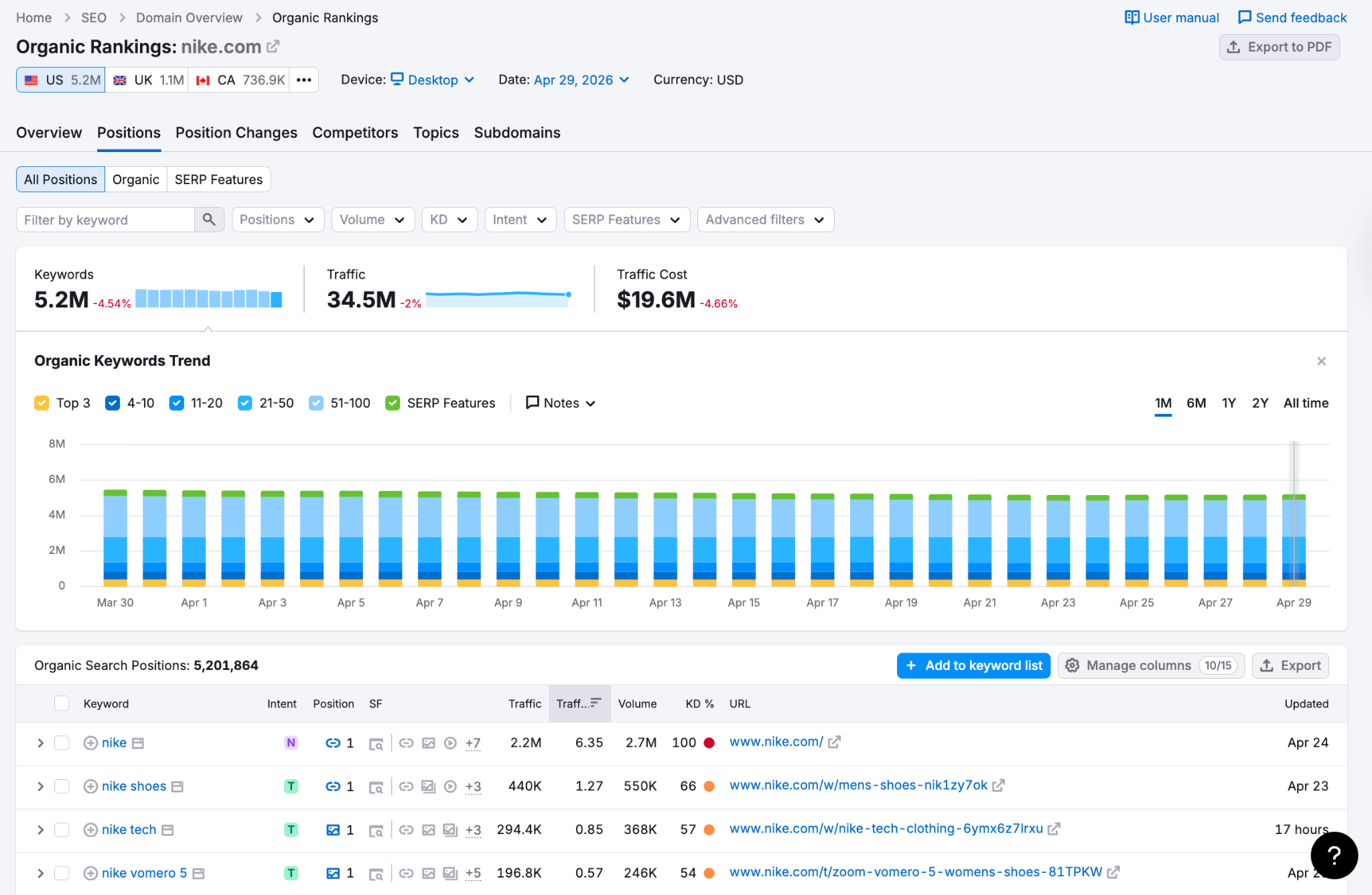Click Keywords mini bar sparkline
The height and width of the screenshot is (895, 1372).
208,299
